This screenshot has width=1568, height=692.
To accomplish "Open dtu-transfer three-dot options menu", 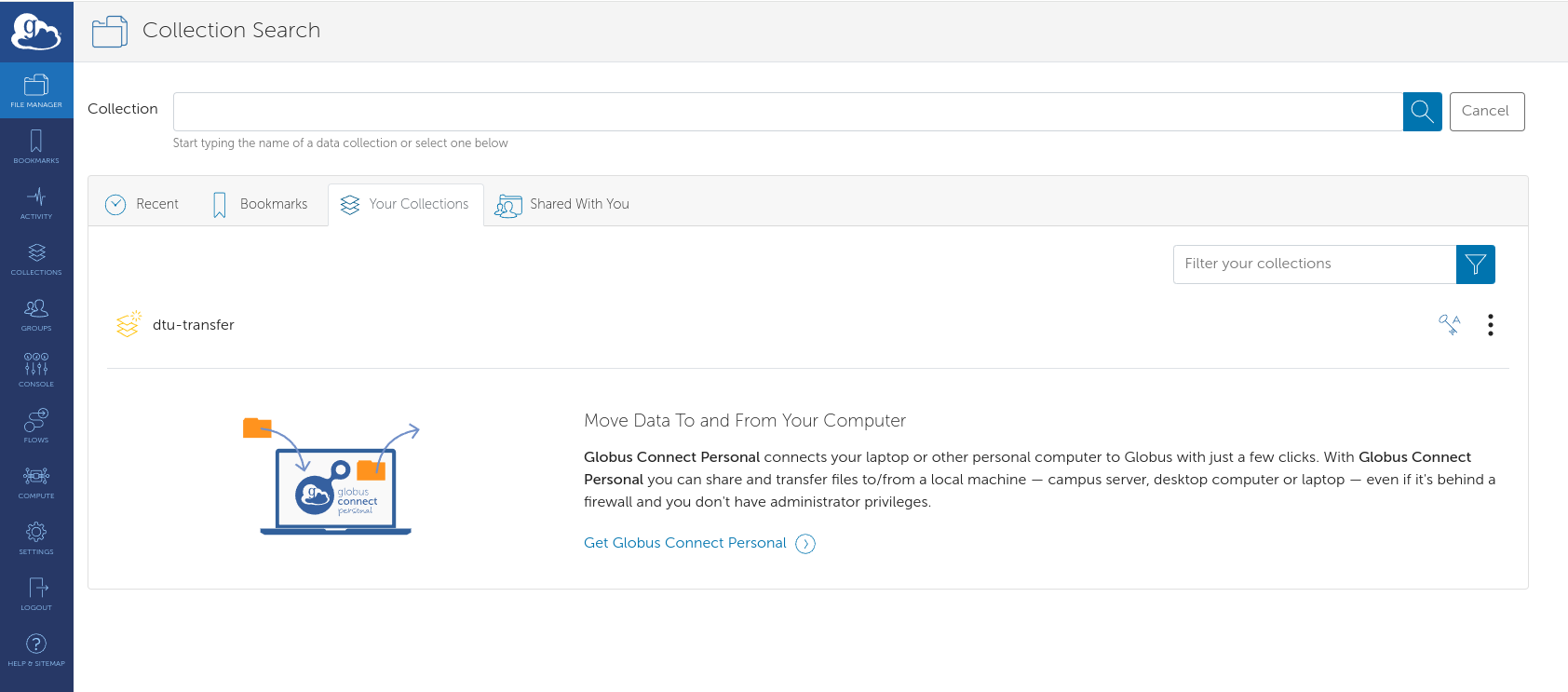I will pyautogui.click(x=1491, y=325).
